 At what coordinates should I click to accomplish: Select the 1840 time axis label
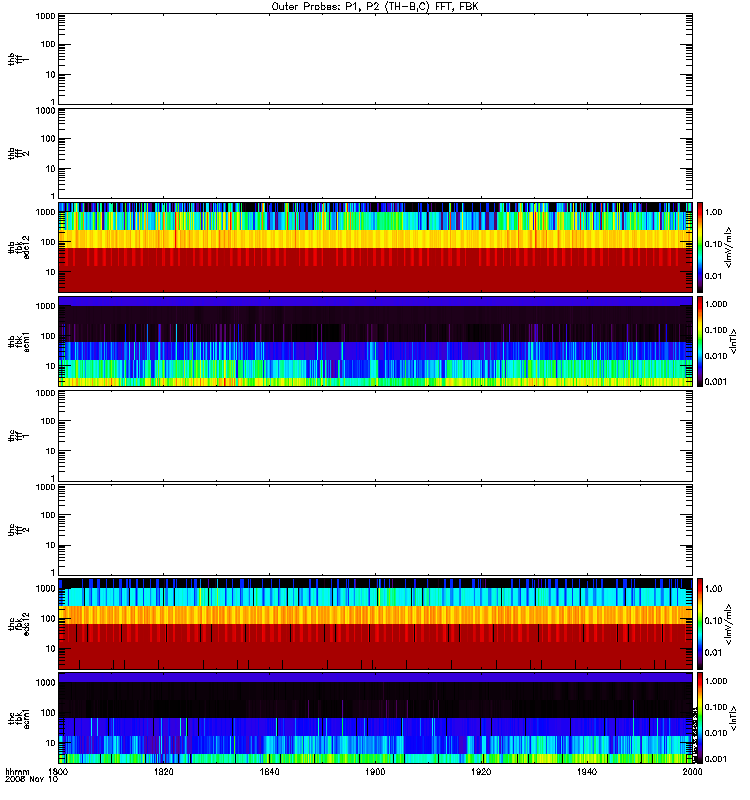(269, 771)
